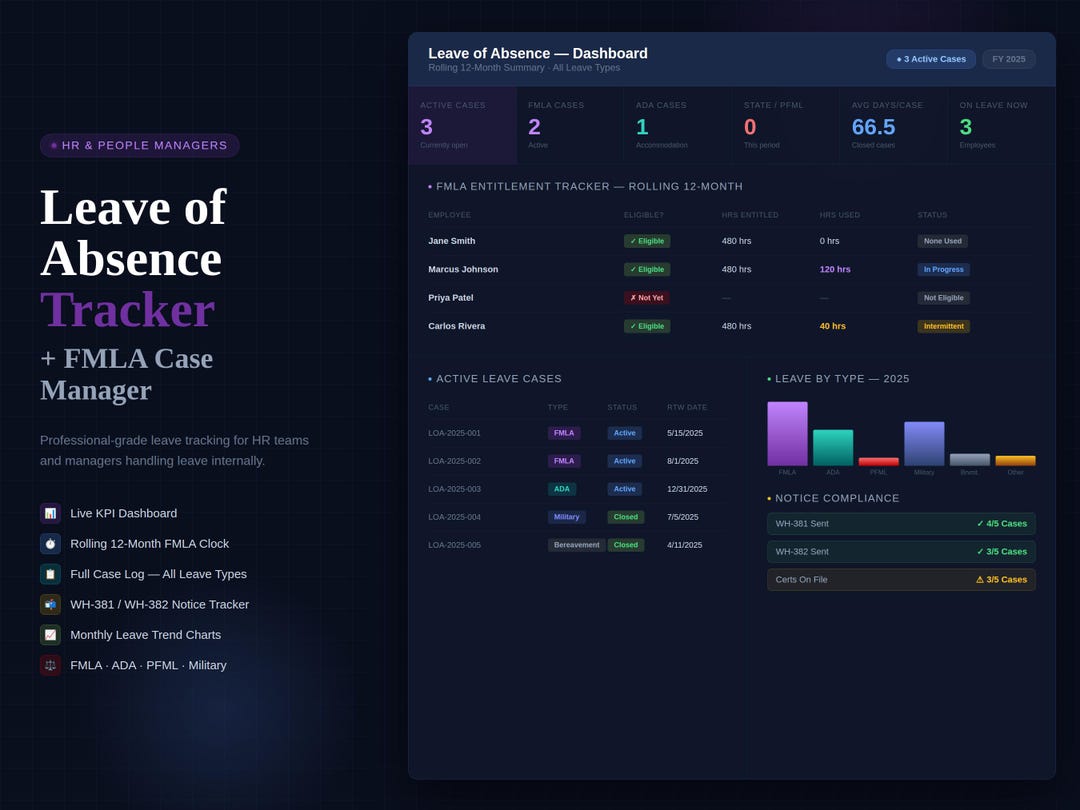Click case LOA-2025-004

[454, 517]
